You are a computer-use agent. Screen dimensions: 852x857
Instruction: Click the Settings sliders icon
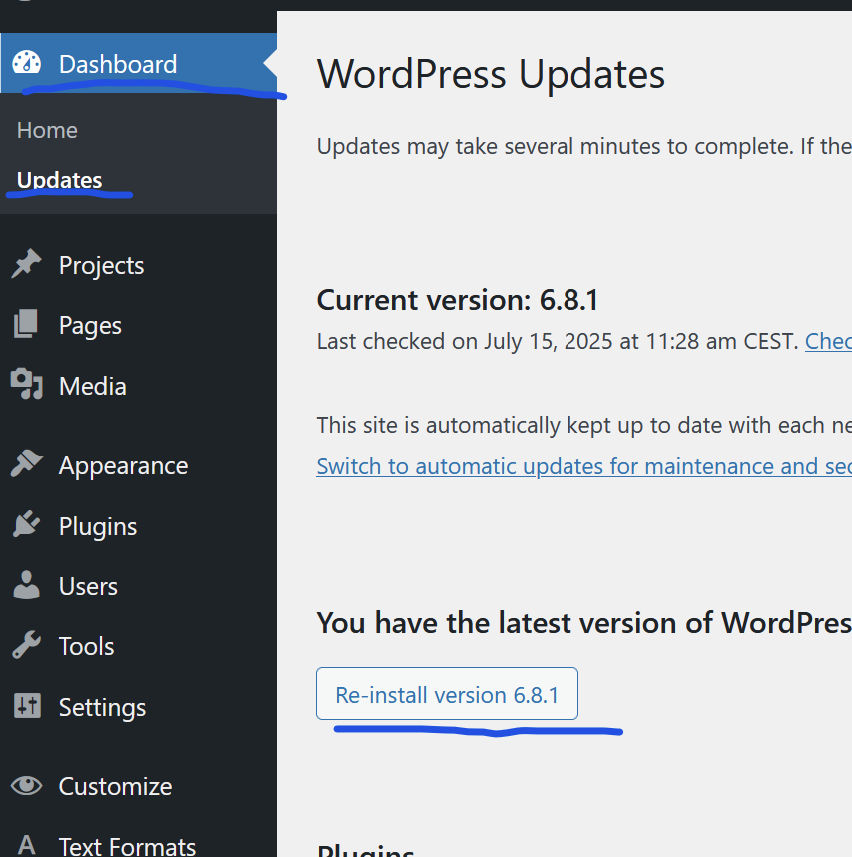click(27, 707)
